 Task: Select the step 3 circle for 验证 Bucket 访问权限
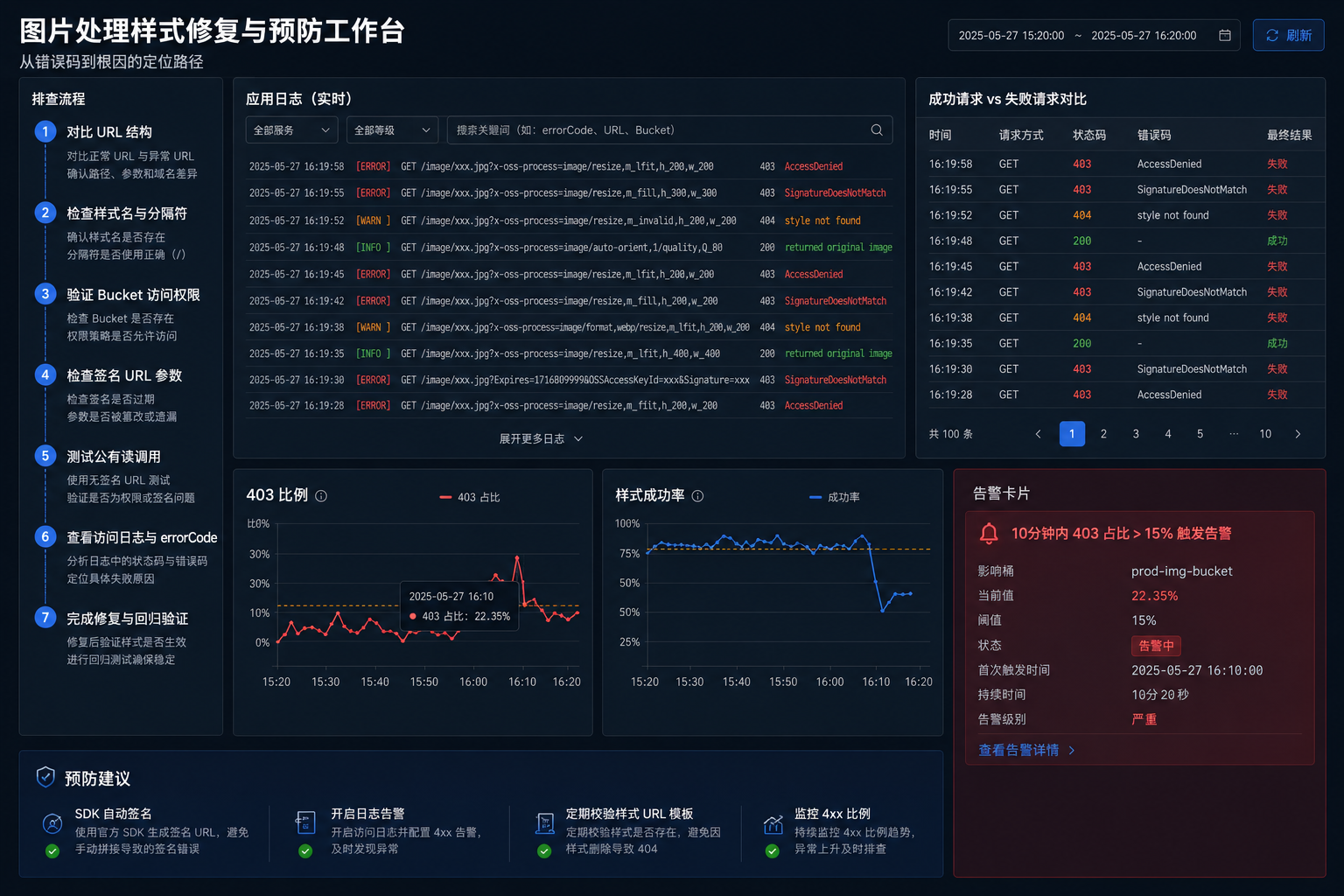click(45, 294)
